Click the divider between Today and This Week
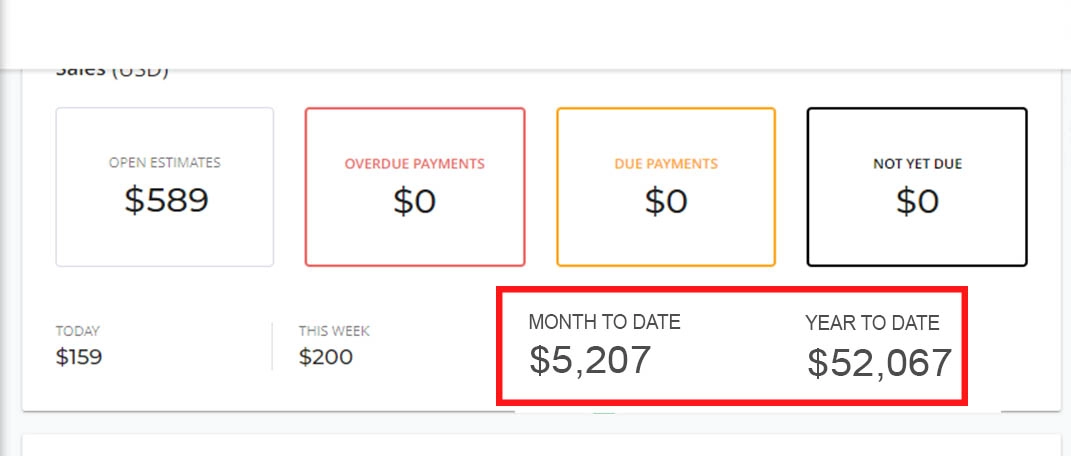 point(272,346)
